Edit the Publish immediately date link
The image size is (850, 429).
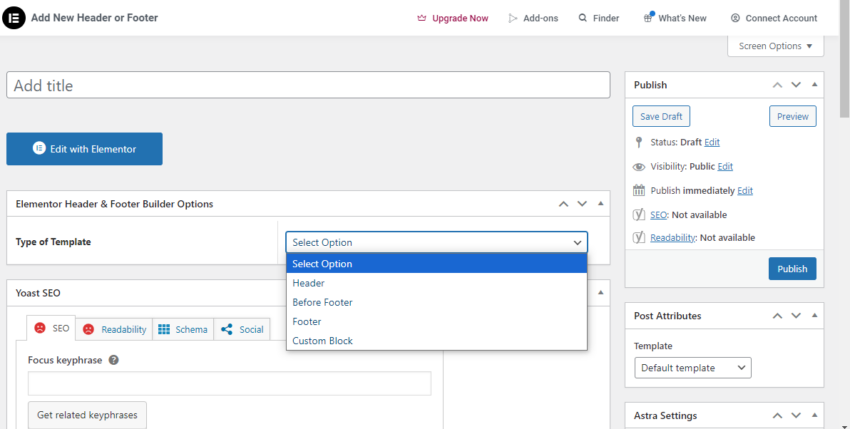[x=745, y=190]
